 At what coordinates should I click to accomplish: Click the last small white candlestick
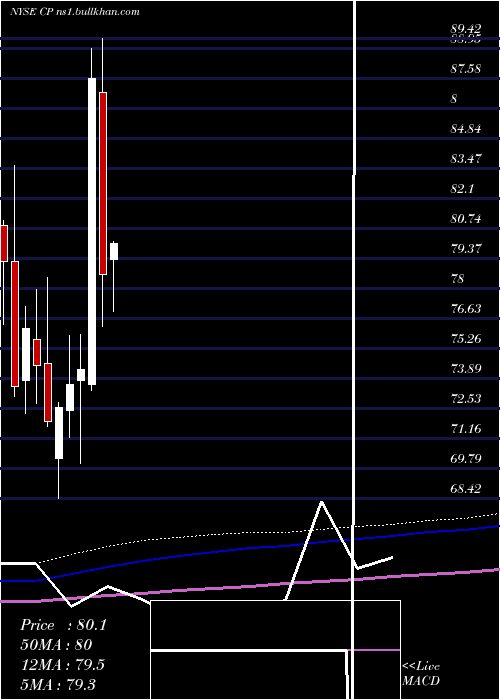click(114, 251)
